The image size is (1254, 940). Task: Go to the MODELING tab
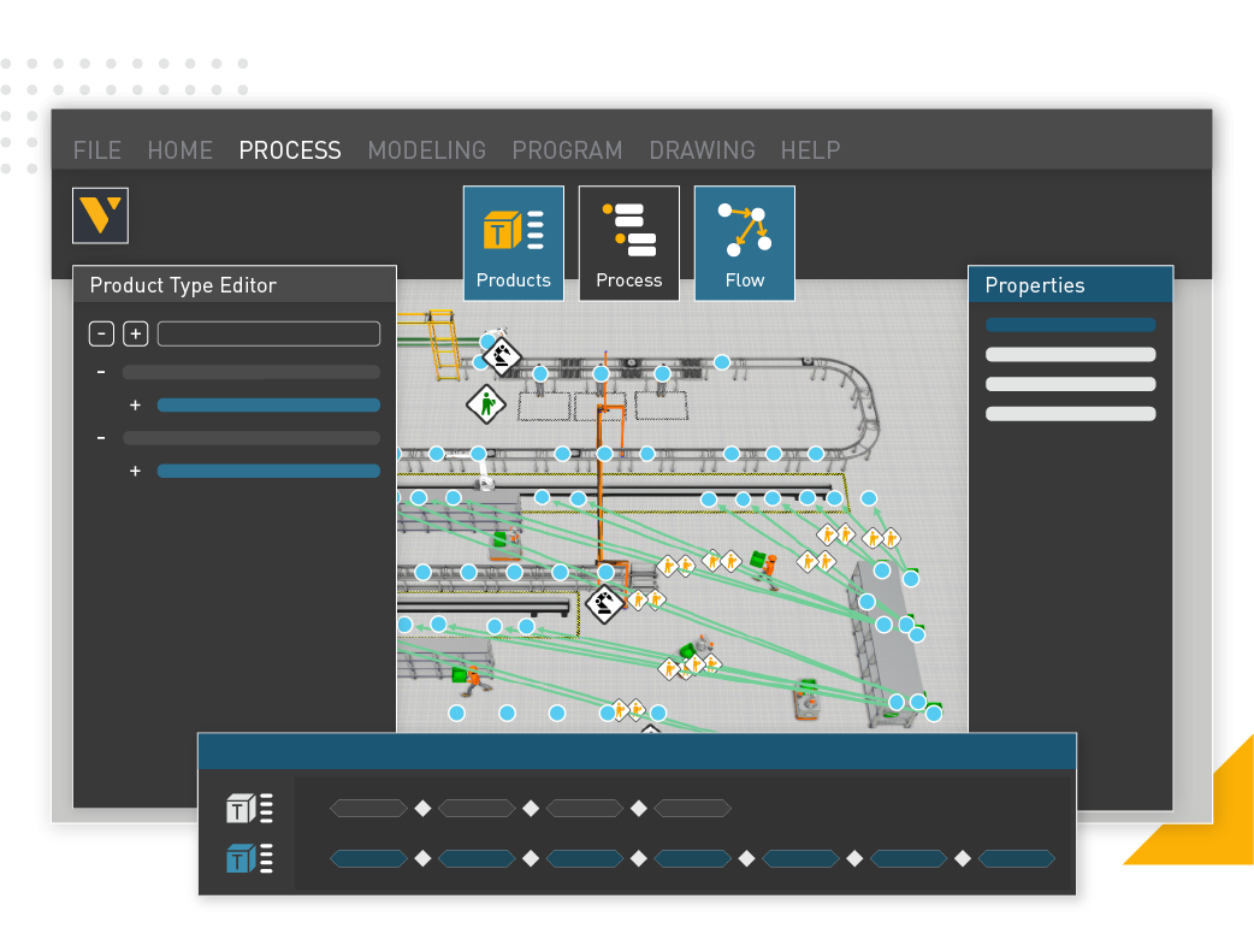pyautogui.click(x=427, y=150)
